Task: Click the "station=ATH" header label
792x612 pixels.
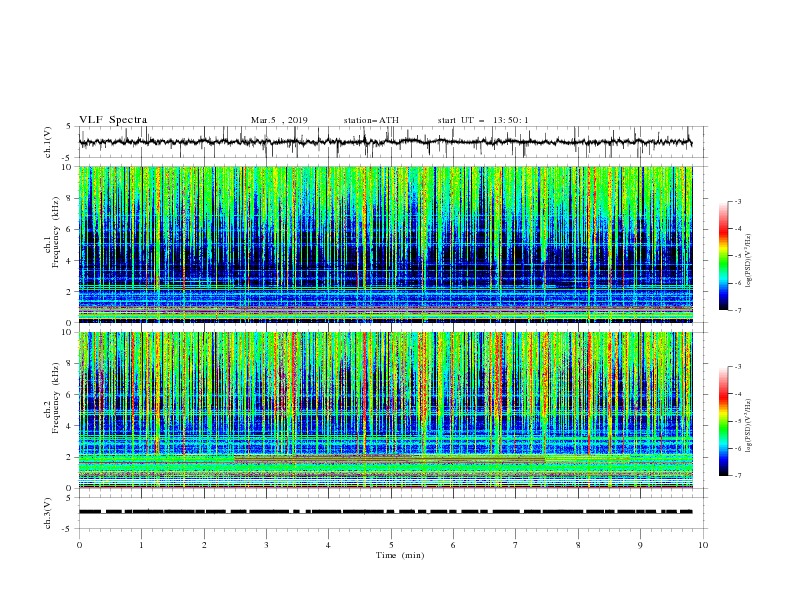Action: (x=371, y=120)
